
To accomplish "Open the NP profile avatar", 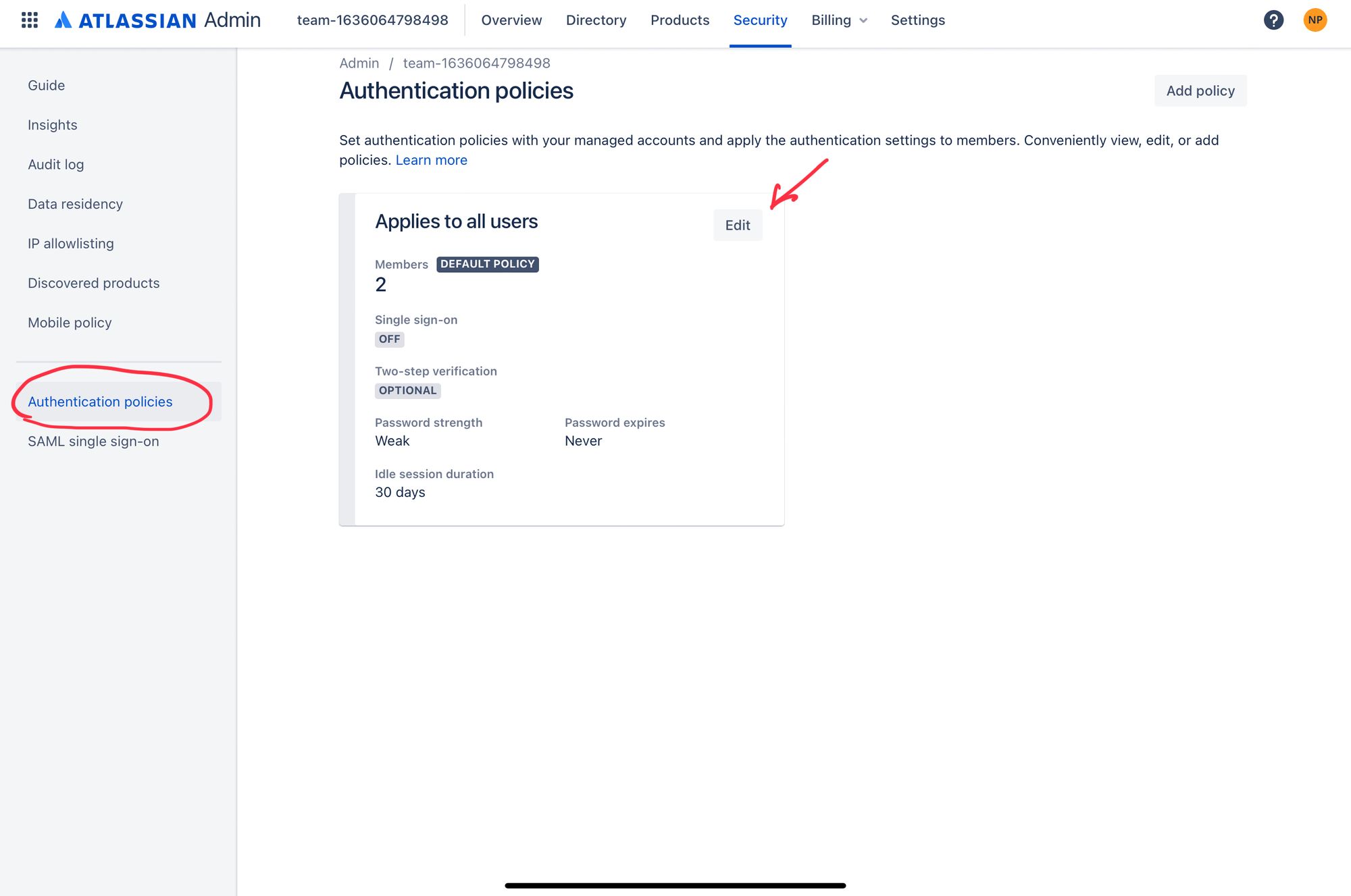I will click(1315, 20).
